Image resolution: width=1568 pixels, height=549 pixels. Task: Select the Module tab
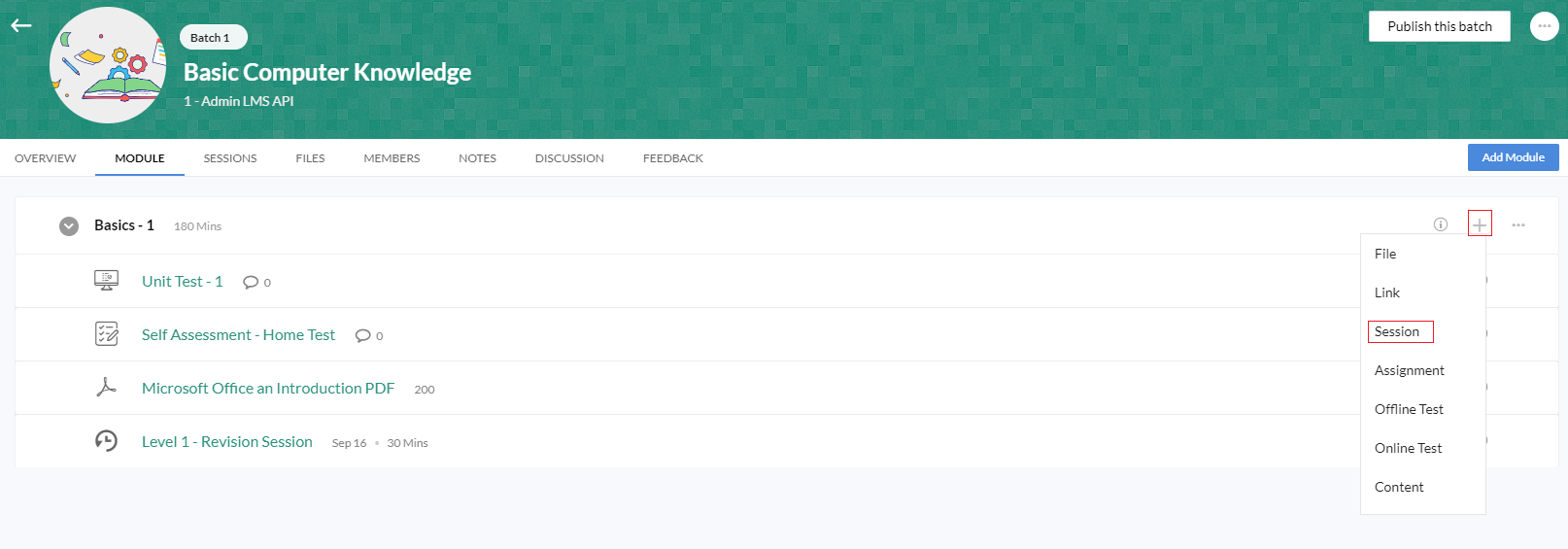140,158
